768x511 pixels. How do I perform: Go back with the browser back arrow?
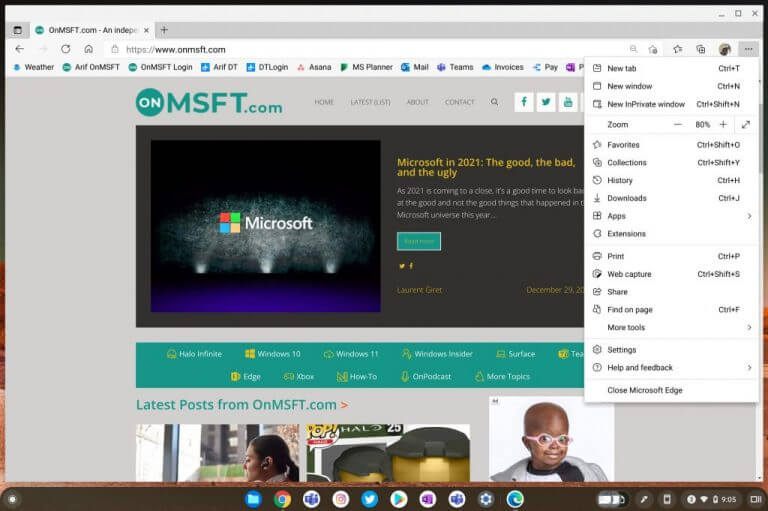pyautogui.click(x=20, y=49)
